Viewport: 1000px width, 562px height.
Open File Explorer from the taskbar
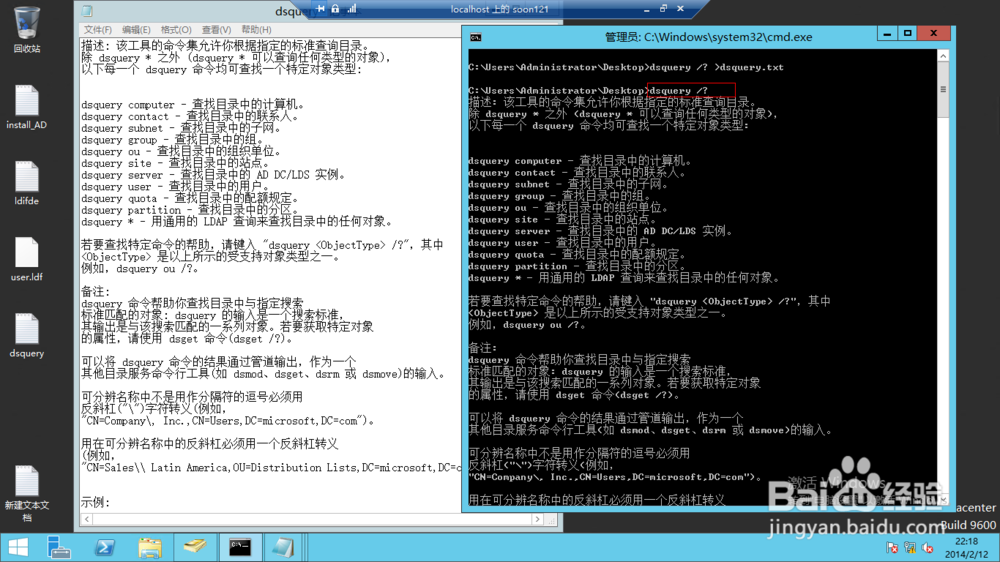point(150,547)
